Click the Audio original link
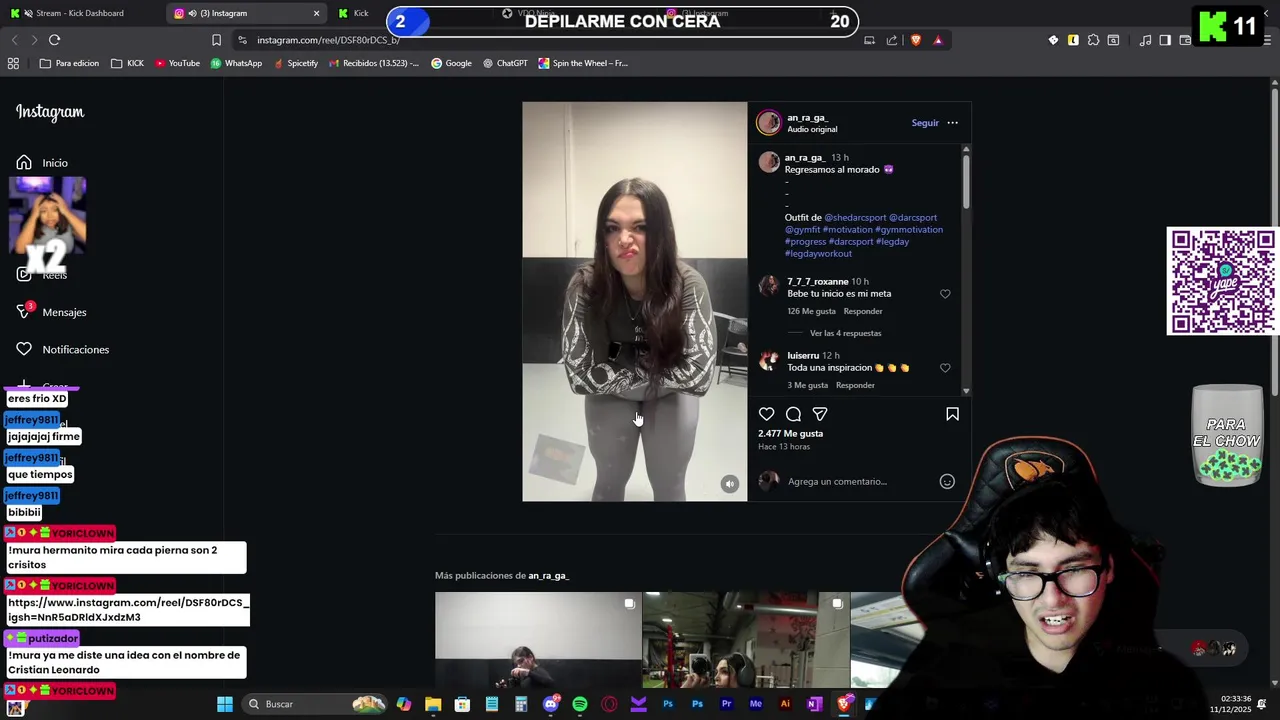Viewport: 1280px width, 720px height. pos(812,129)
